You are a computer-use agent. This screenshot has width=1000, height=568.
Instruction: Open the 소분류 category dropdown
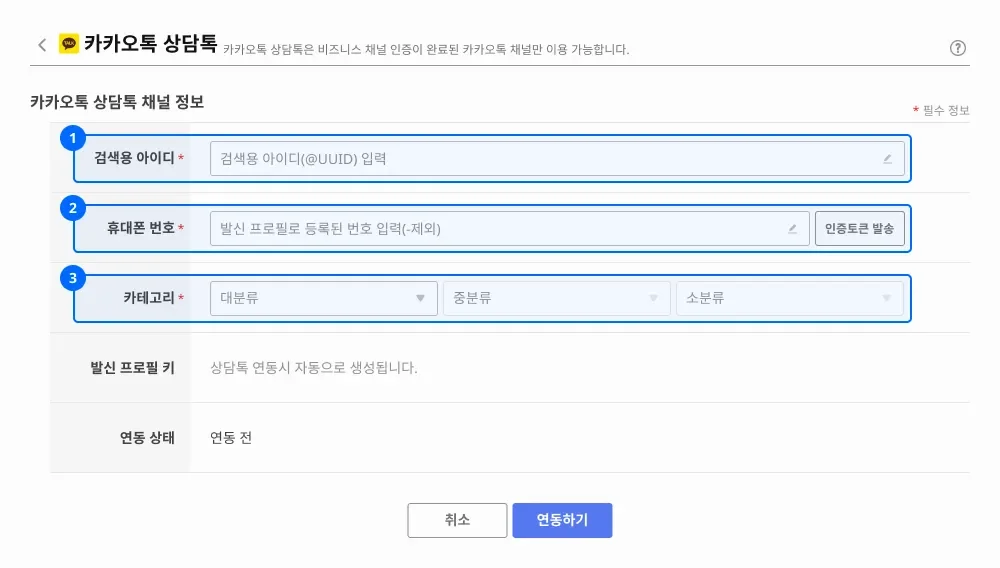790,298
